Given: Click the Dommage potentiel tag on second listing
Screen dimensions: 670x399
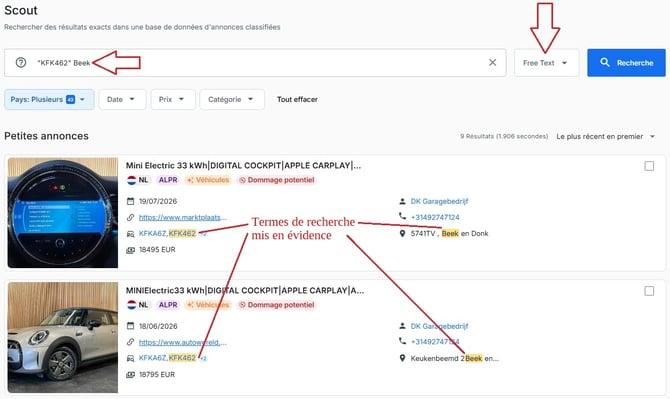Looking at the screenshot, I should pos(276,305).
